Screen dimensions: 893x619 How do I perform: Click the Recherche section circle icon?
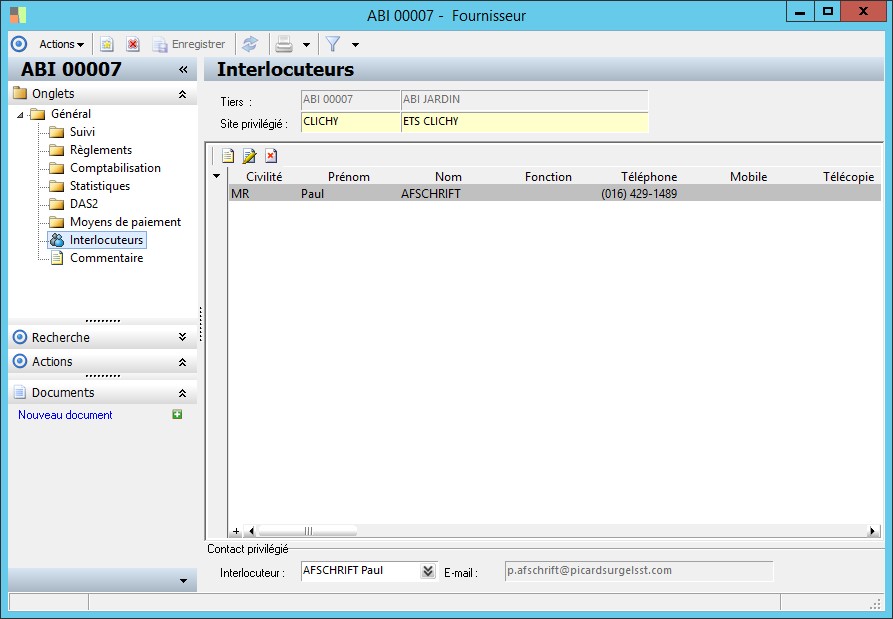tap(20, 337)
